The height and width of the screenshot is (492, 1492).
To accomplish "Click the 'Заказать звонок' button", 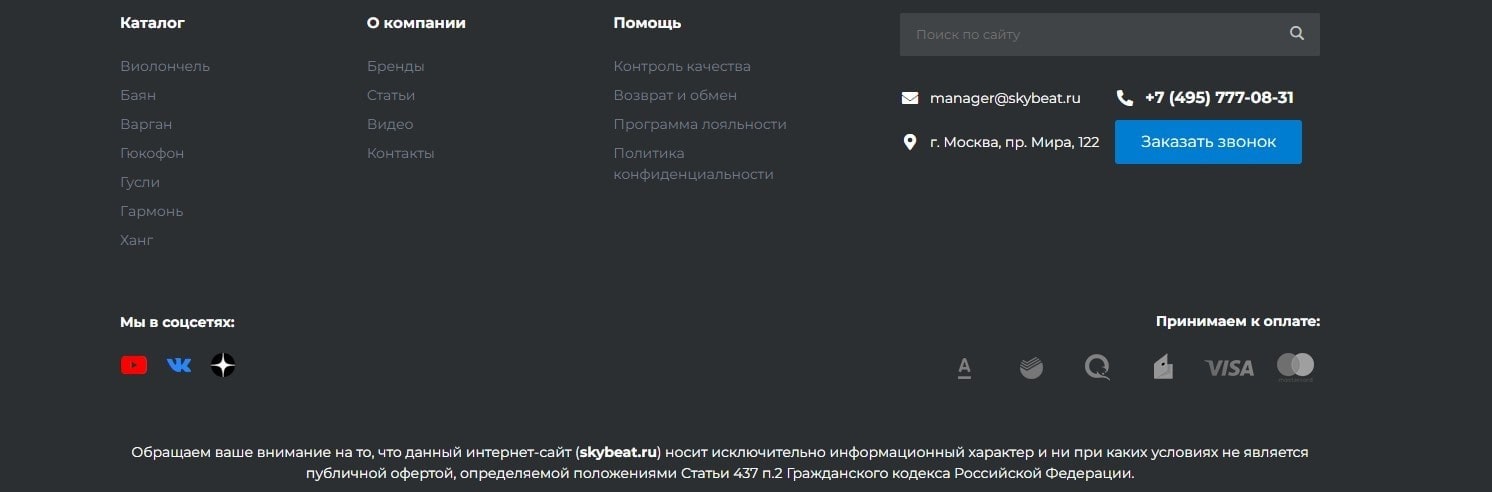I will pos(1208,142).
